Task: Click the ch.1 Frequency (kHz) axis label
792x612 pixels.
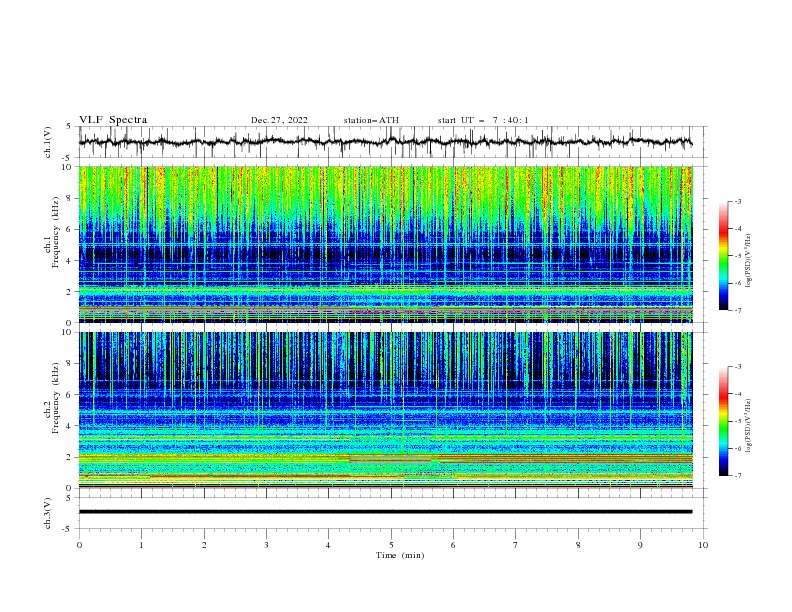Action: pos(52,230)
